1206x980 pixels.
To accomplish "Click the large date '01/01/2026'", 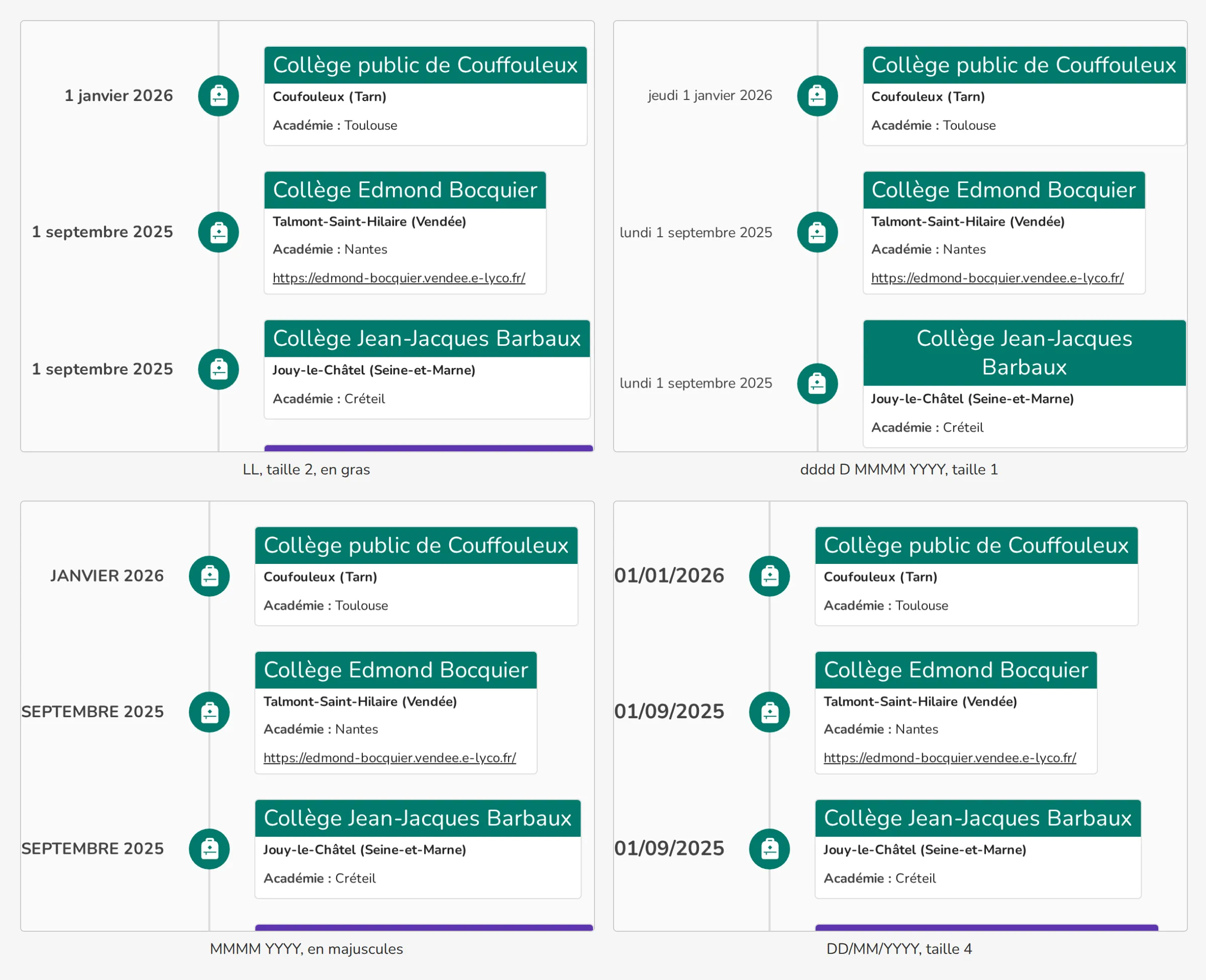I will (x=669, y=575).
